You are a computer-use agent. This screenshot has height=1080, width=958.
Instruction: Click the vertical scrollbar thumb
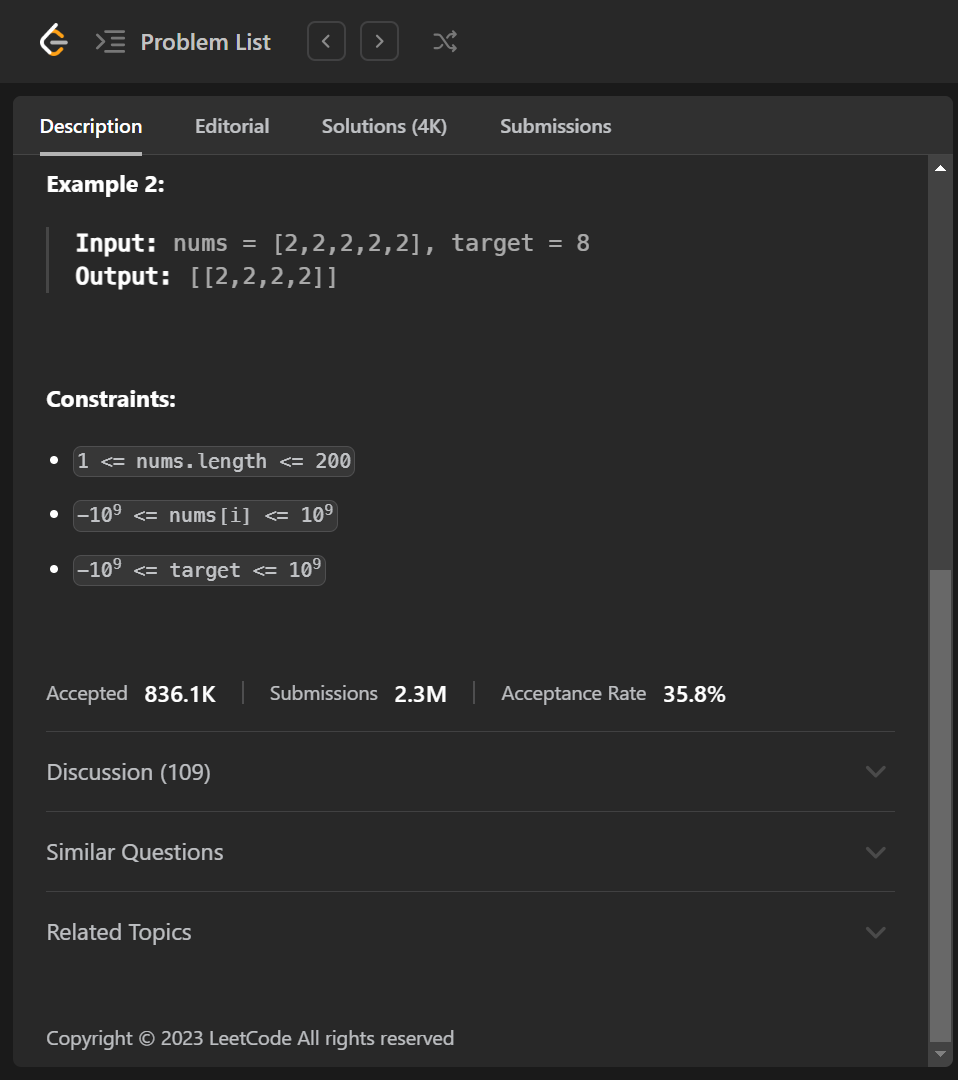(940, 805)
